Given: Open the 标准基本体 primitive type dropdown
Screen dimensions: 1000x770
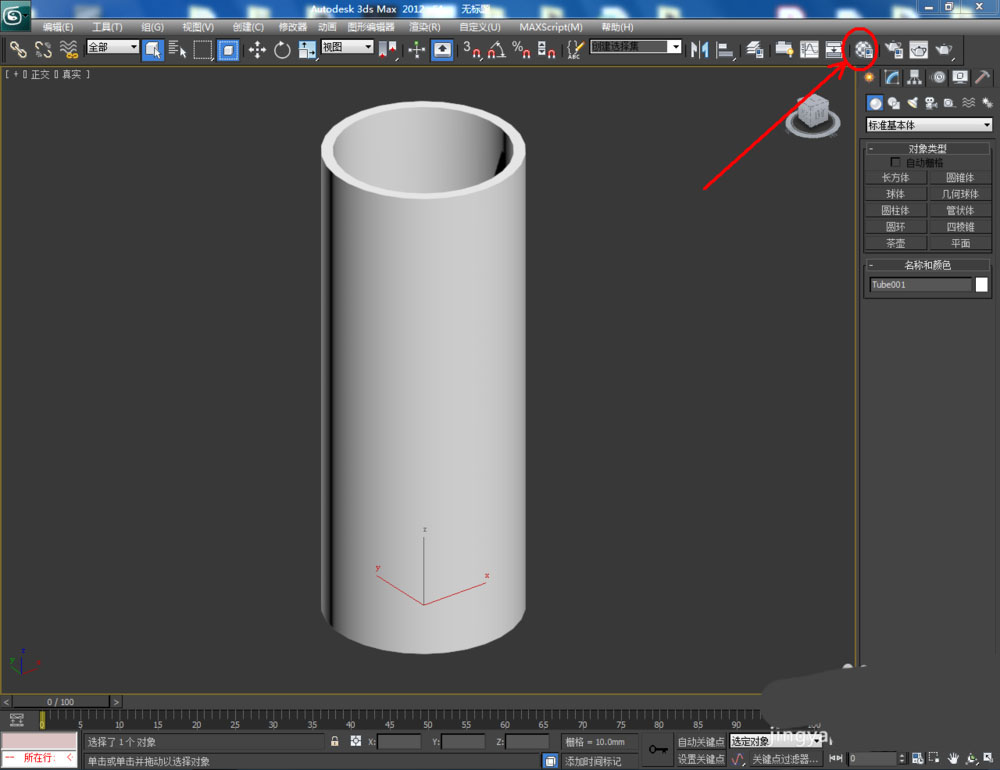Looking at the screenshot, I should point(929,125).
